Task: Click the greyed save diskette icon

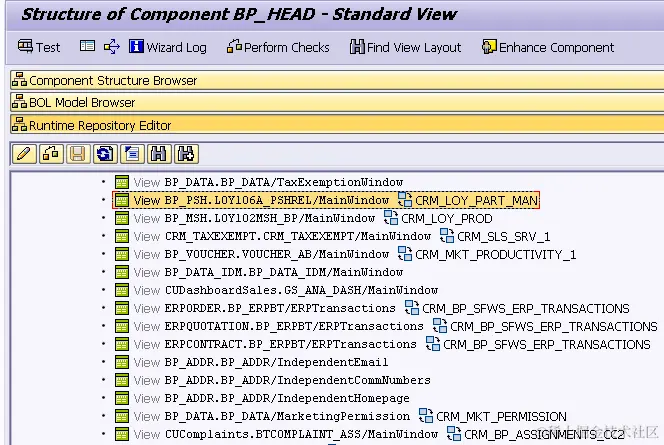Action: (77, 154)
